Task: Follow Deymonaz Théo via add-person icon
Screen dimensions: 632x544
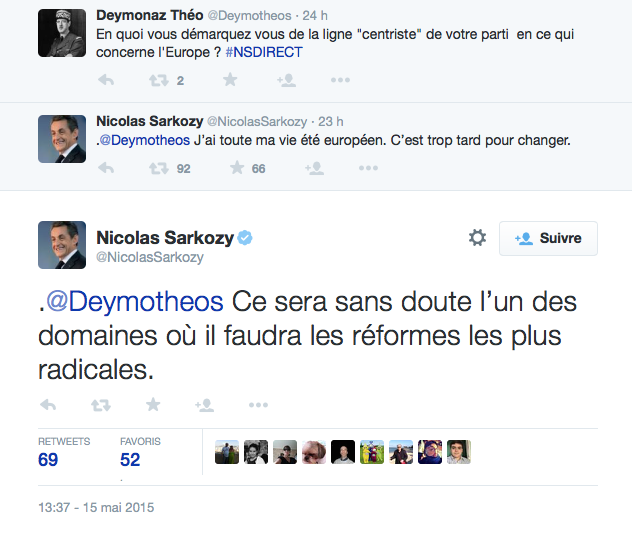Action: 285,80
